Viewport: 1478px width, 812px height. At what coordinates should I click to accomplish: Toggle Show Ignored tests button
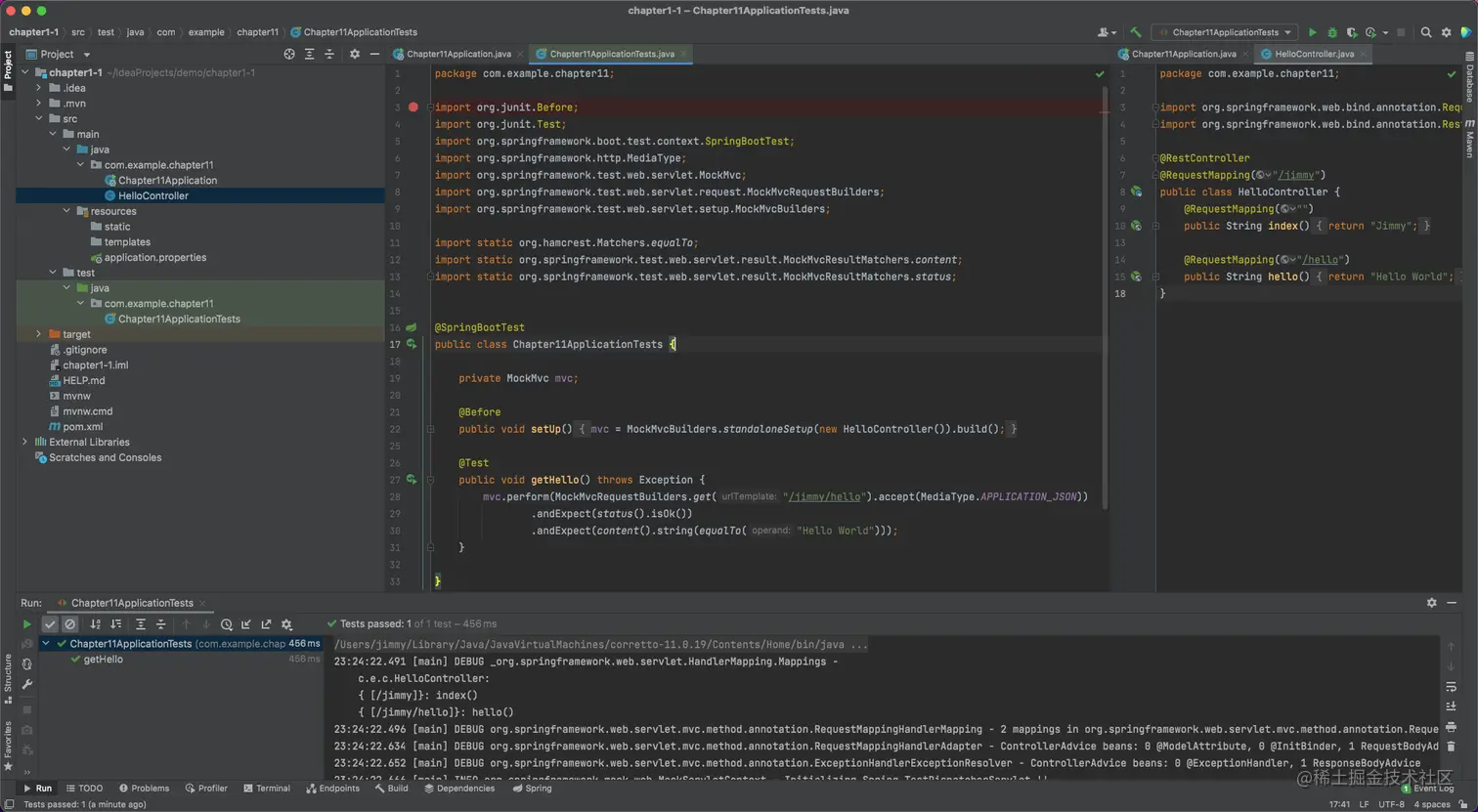69,623
